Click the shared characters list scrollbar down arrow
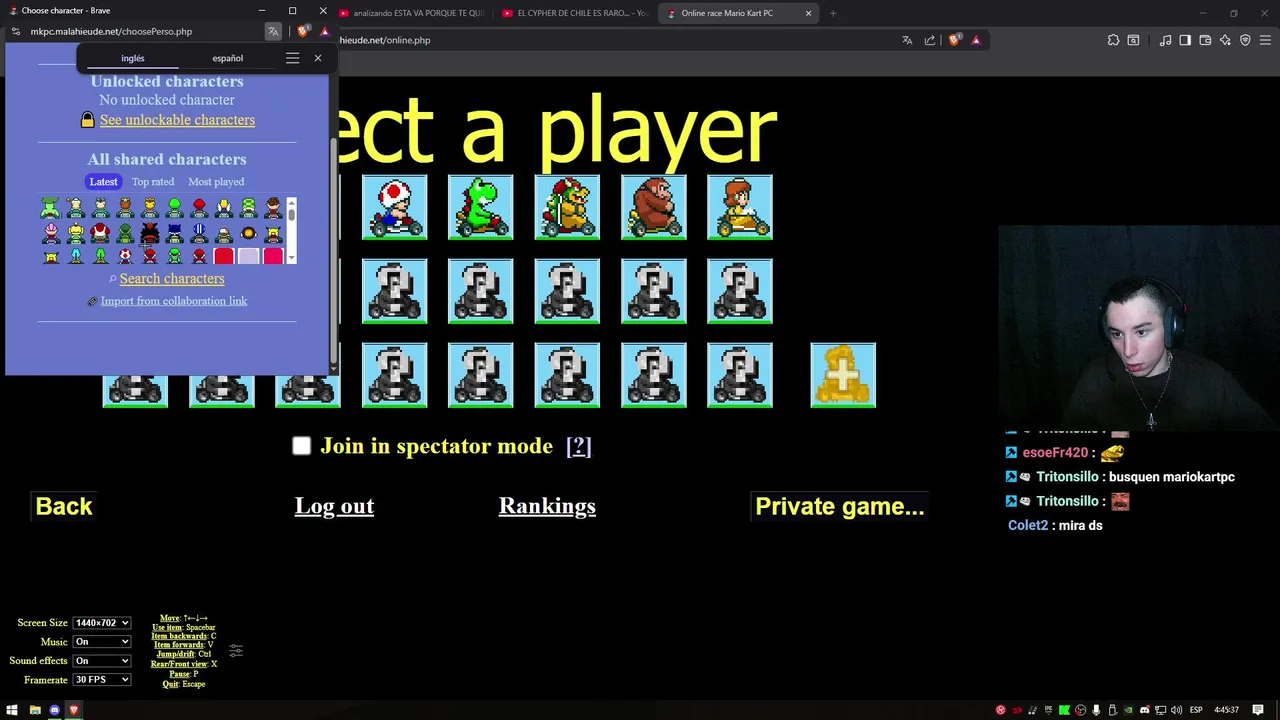 291,259
